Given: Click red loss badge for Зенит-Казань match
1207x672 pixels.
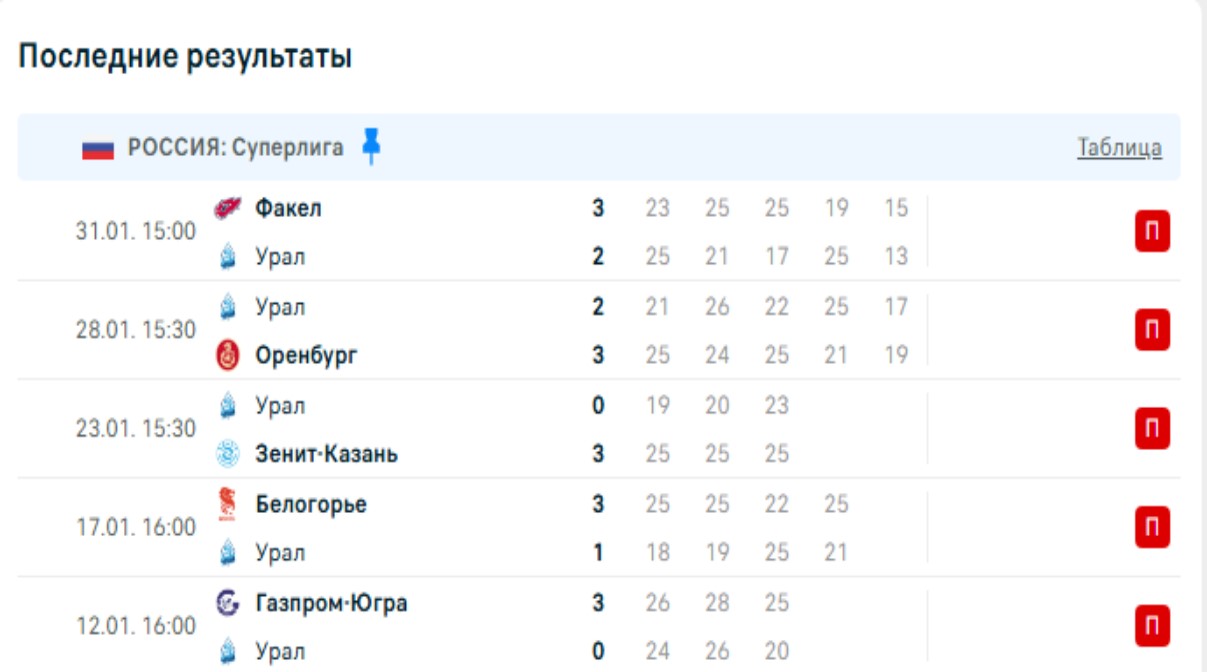Looking at the screenshot, I should pos(1152,429).
